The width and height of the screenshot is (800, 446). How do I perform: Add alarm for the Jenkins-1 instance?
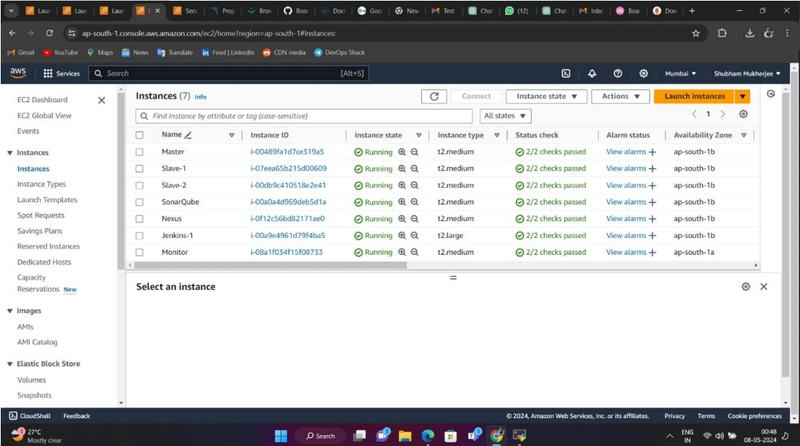coord(653,236)
